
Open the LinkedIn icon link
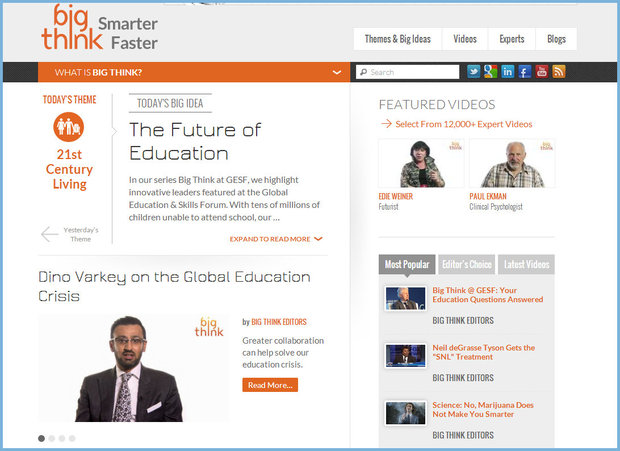coord(508,72)
